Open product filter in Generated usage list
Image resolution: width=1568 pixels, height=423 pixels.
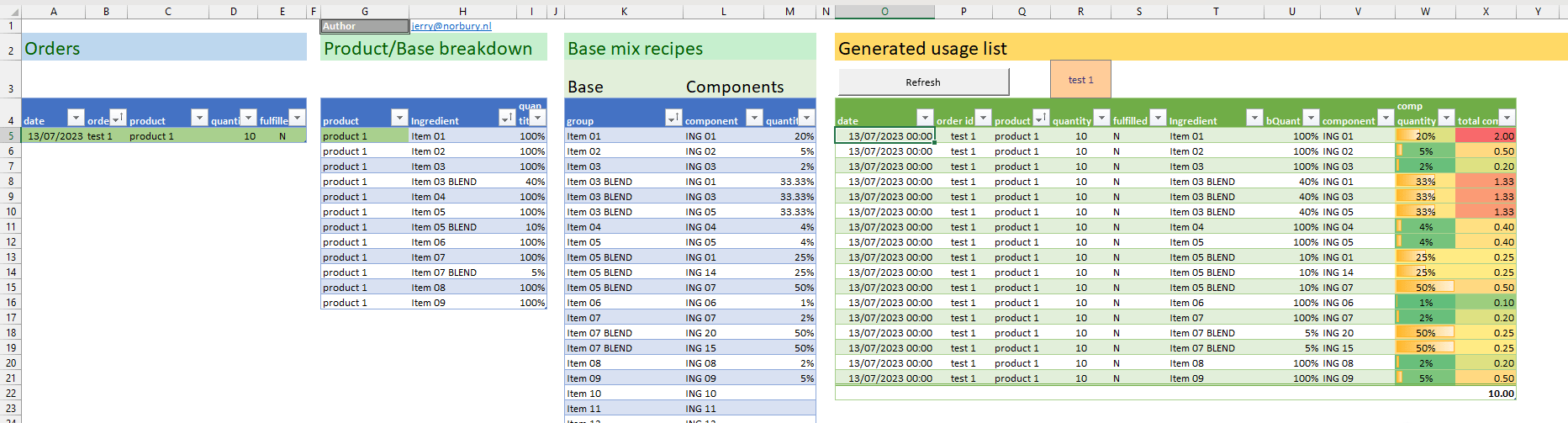(x=1041, y=118)
